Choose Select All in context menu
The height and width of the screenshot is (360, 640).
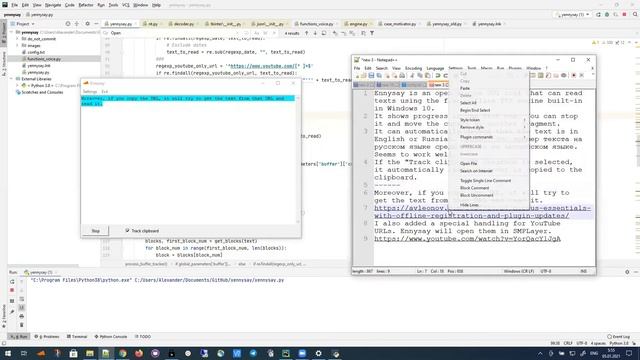(468, 103)
